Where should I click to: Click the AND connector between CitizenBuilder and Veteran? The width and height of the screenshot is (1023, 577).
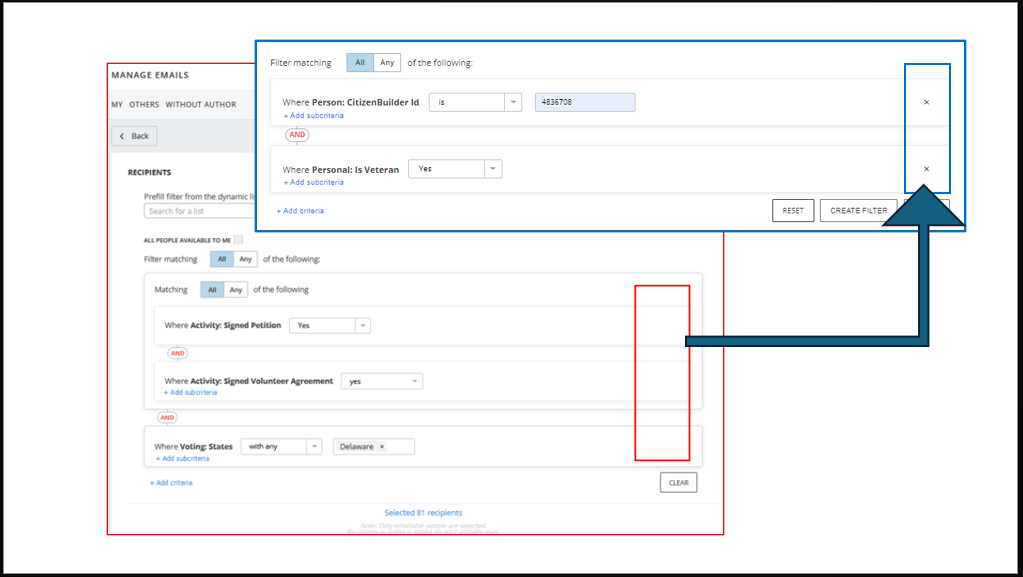pos(297,135)
